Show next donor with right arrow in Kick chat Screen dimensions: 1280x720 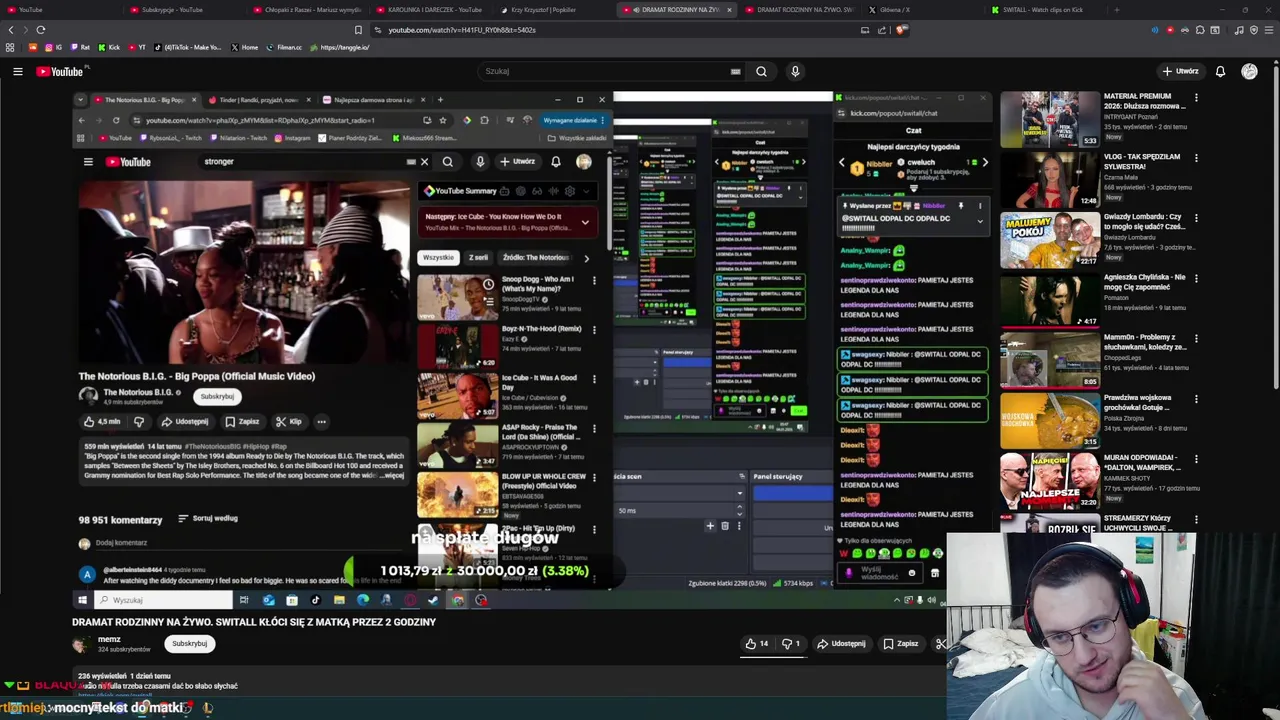(x=985, y=162)
